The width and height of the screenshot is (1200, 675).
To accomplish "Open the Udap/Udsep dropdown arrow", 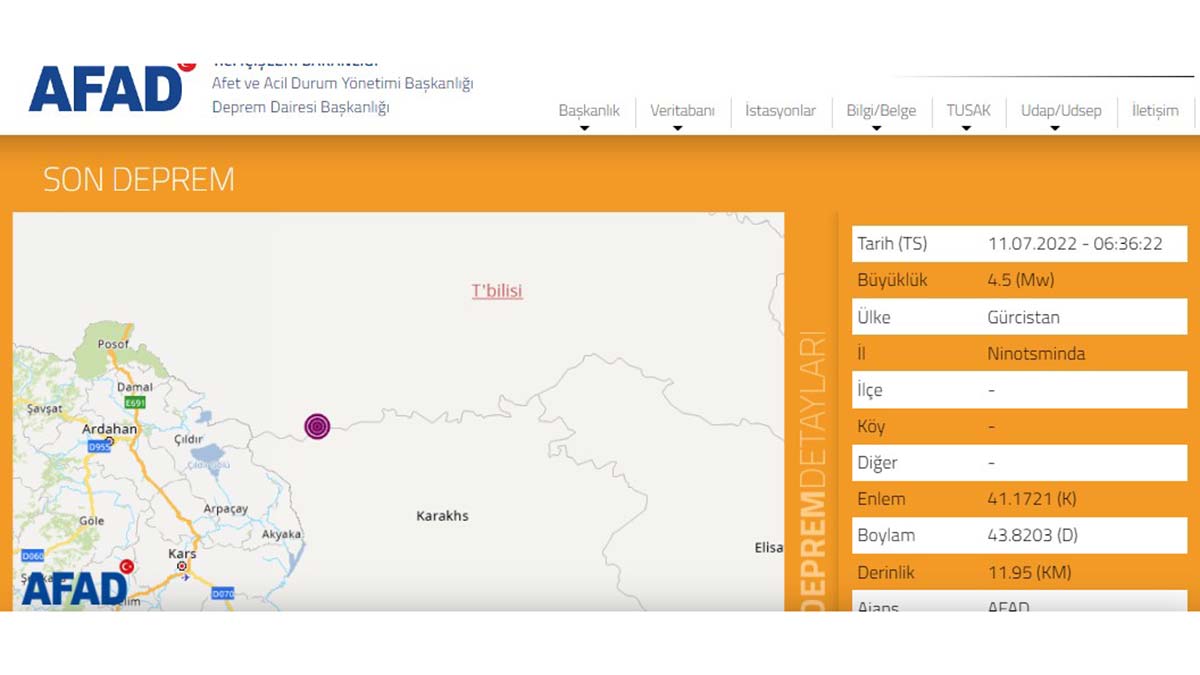I will [1054, 129].
